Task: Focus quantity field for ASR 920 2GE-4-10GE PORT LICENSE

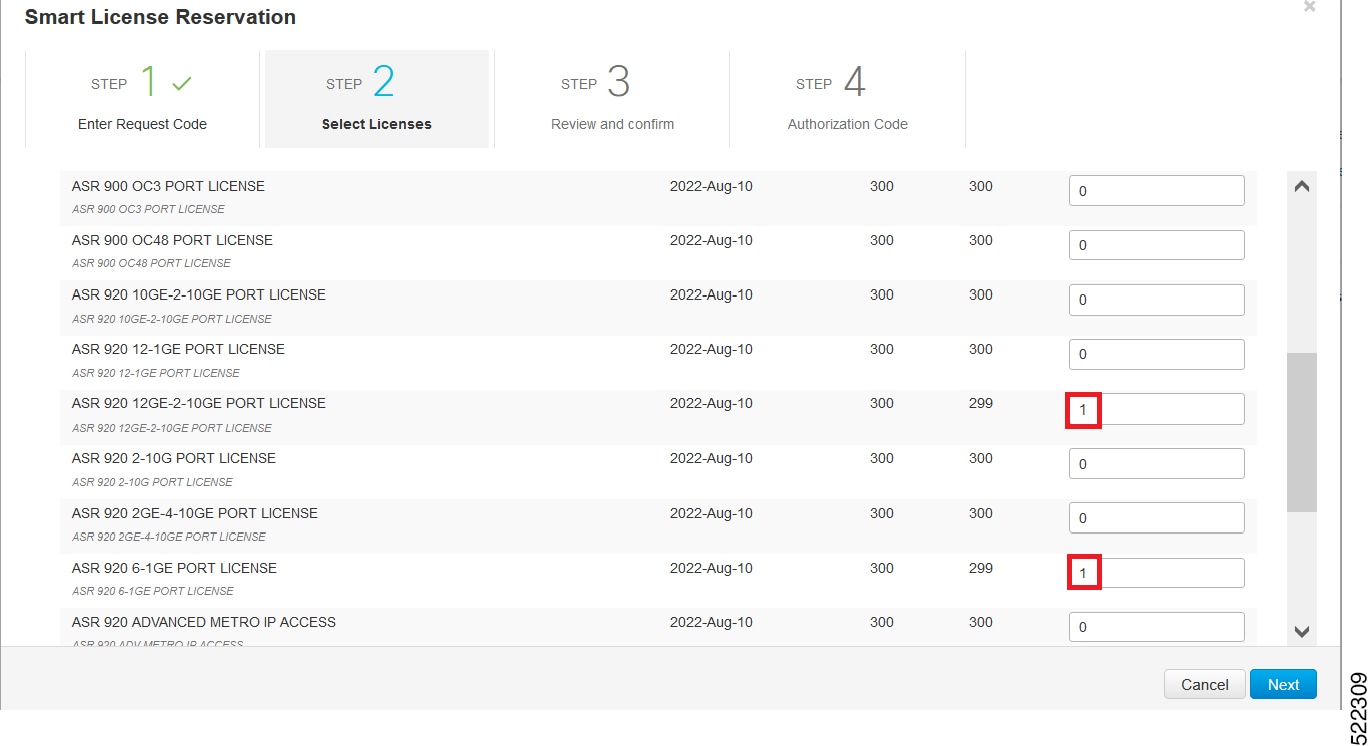Action: coord(1156,518)
